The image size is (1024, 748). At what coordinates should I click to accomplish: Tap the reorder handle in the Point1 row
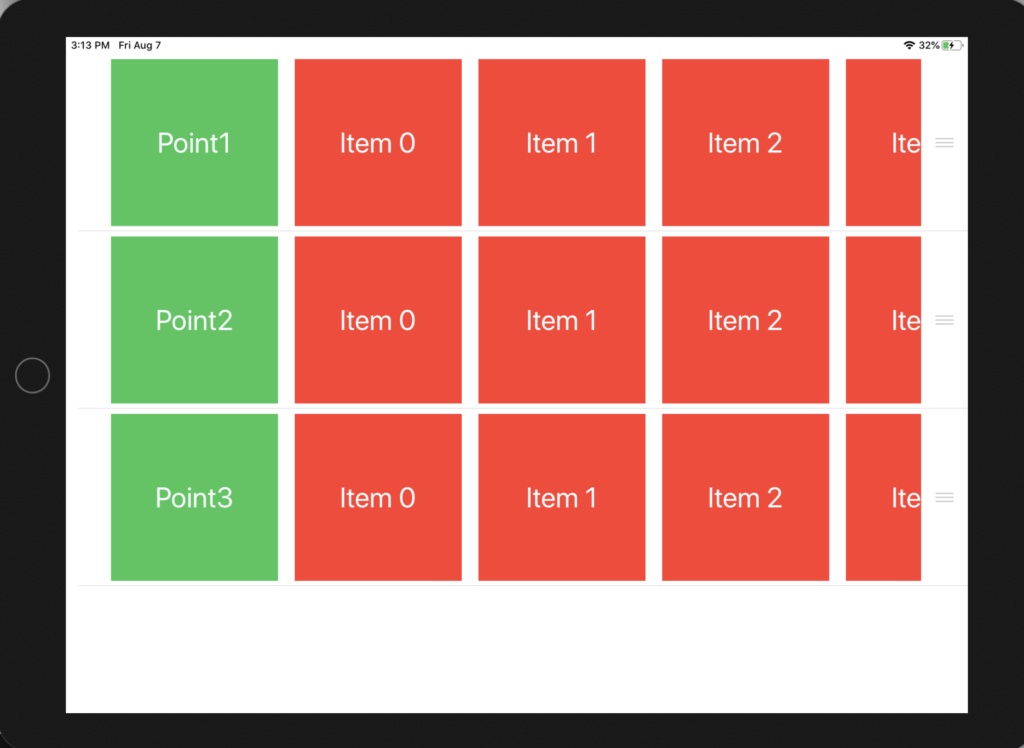tap(944, 142)
